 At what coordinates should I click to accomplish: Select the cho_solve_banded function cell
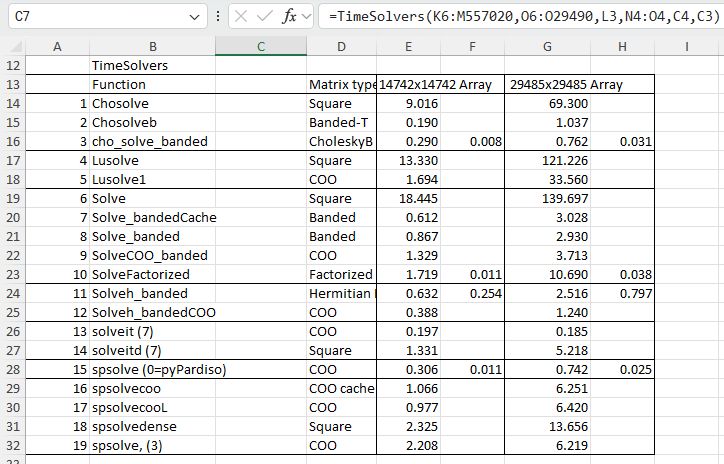[x=151, y=141]
